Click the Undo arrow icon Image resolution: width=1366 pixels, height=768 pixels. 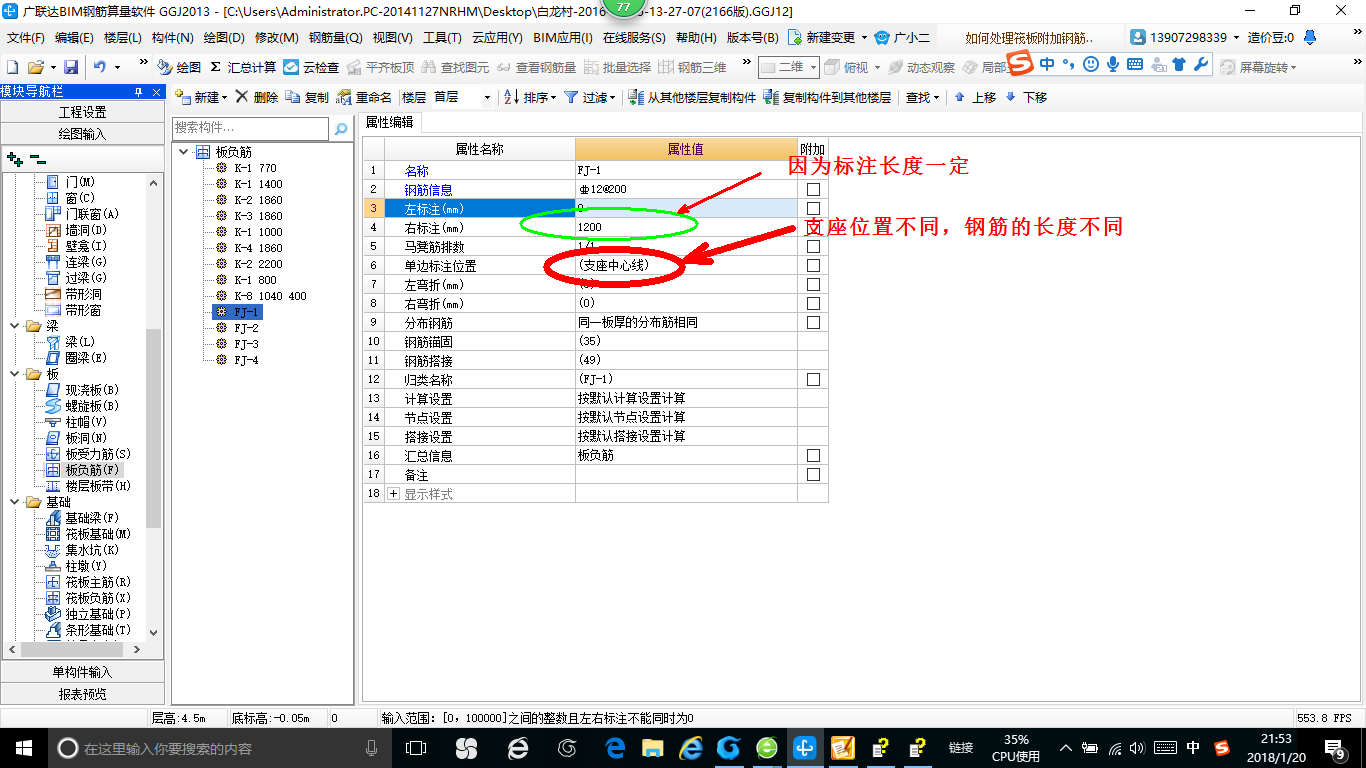(x=100, y=67)
